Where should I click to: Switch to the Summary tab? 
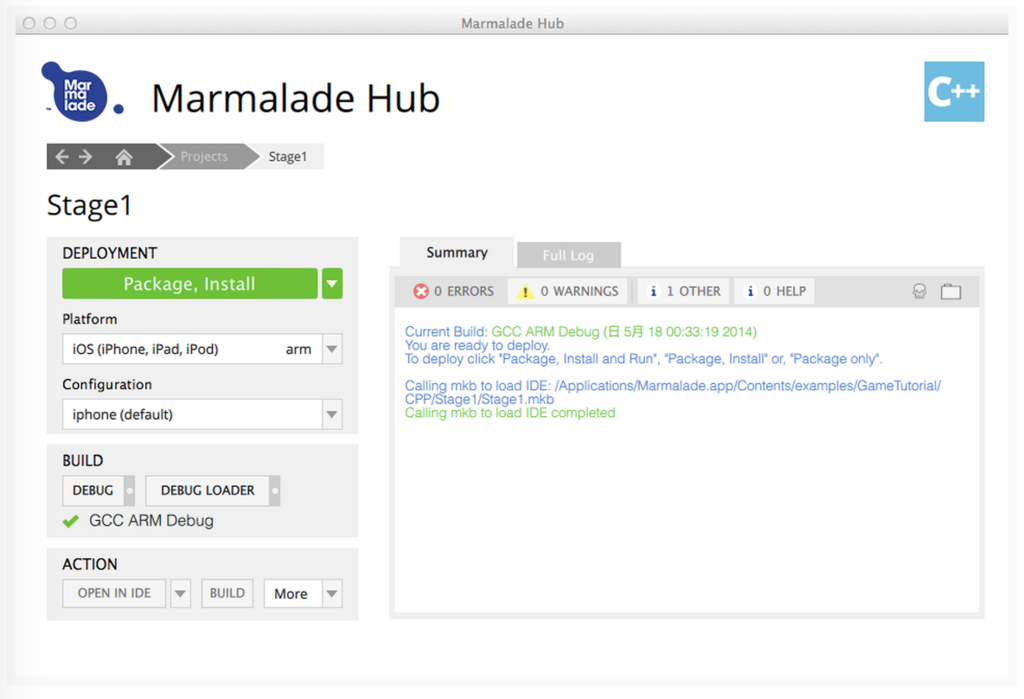point(457,252)
